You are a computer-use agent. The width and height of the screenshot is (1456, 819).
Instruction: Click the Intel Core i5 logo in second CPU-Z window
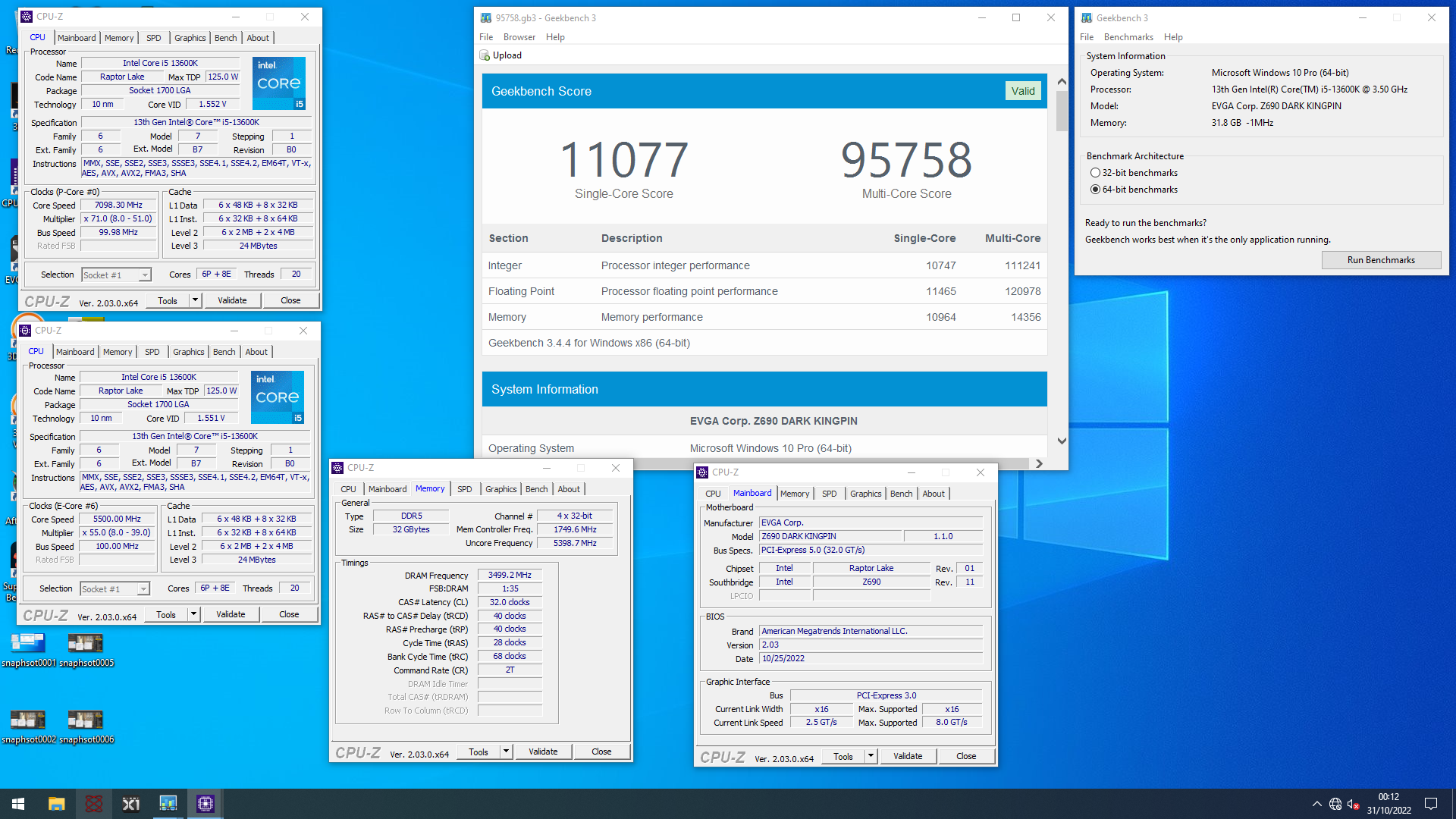(x=277, y=397)
